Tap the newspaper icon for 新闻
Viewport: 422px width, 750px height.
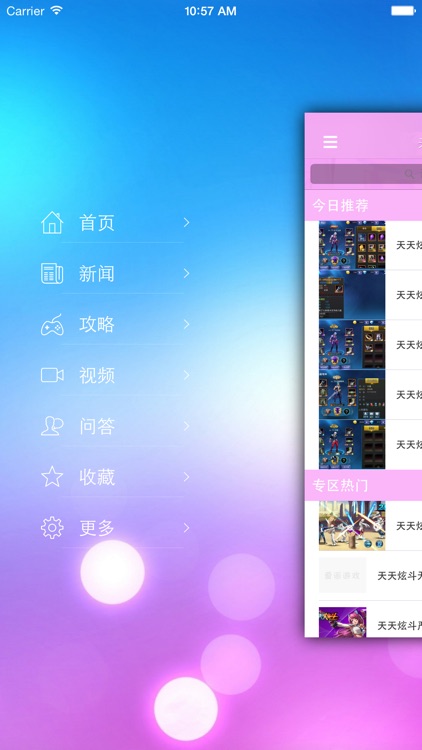[x=52, y=274]
